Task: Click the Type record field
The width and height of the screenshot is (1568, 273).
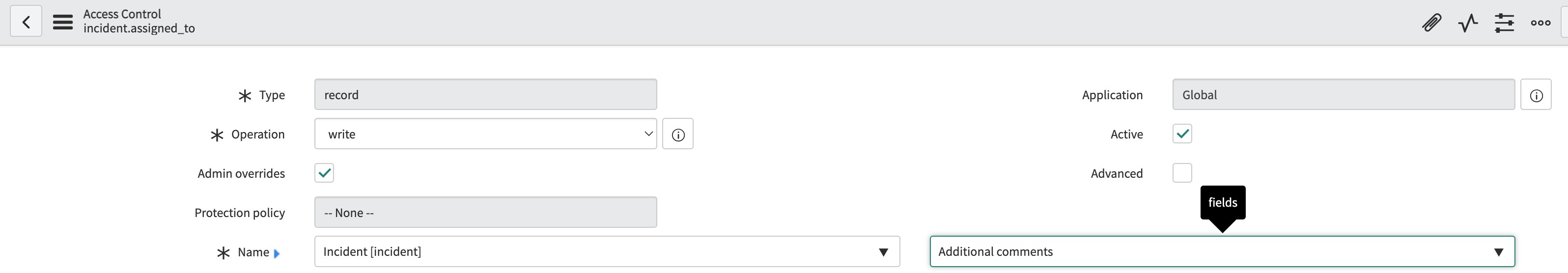Action: coord(486,94)
